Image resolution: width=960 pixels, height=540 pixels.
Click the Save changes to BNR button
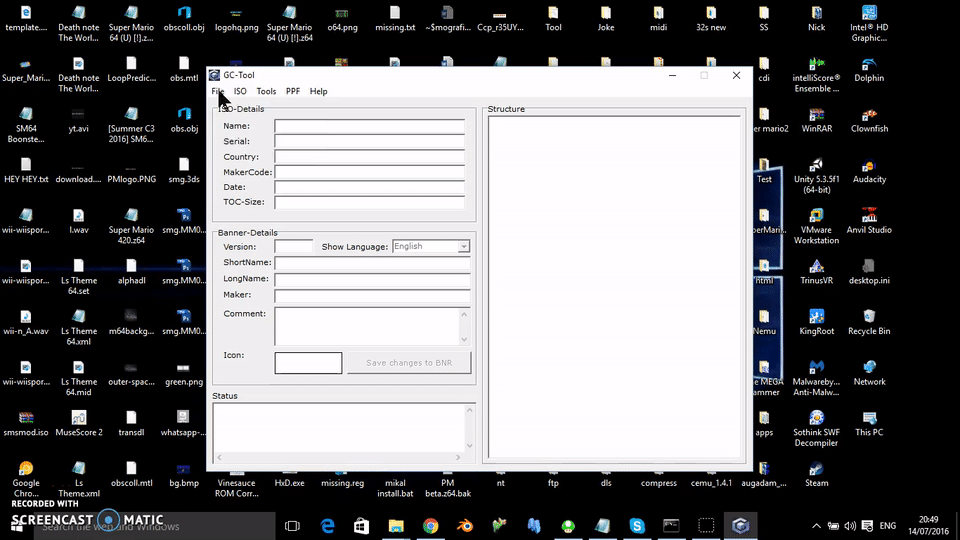tap(408, 363)
